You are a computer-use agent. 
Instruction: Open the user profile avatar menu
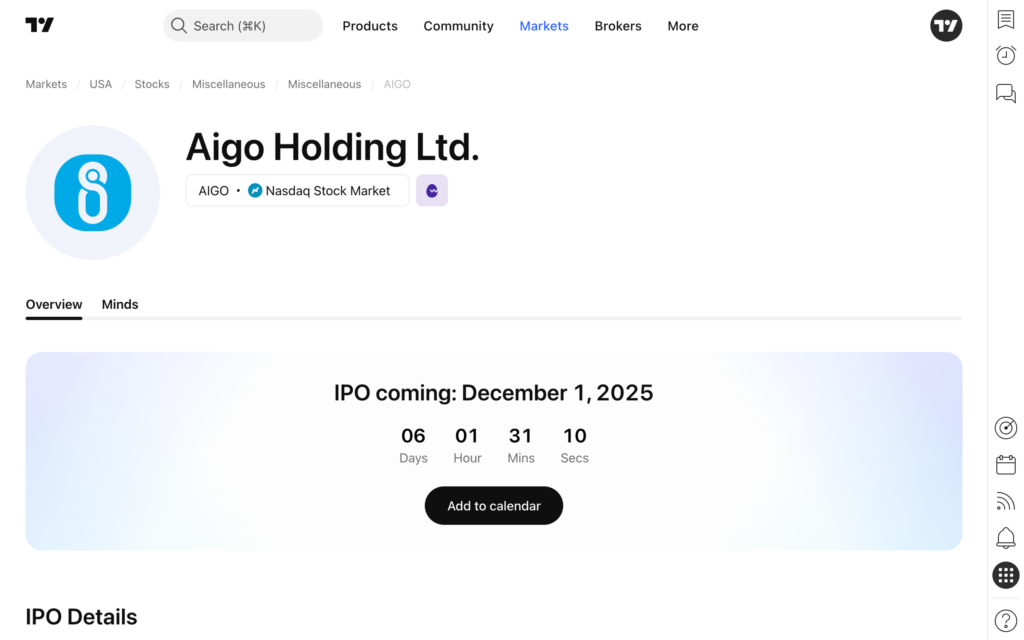tap(946, 26)
